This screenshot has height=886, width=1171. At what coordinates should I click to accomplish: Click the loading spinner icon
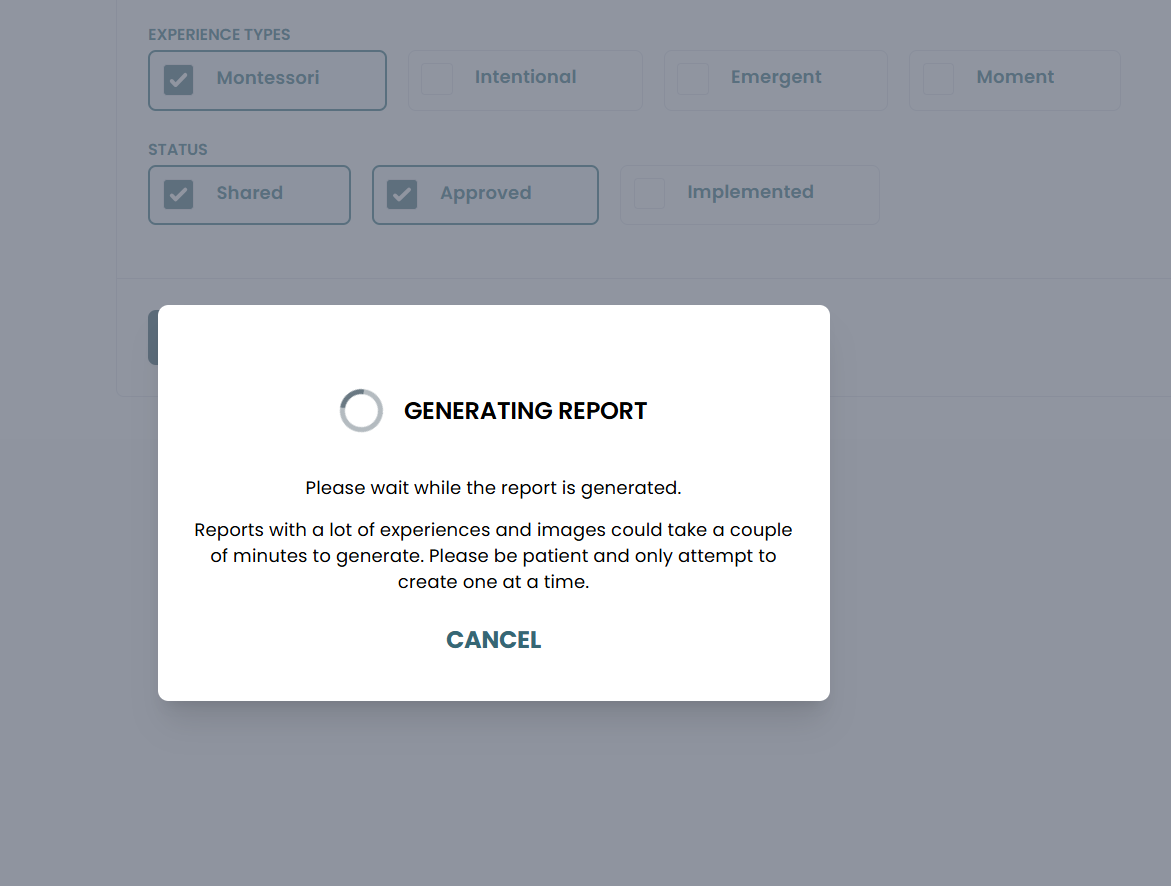(x=361, y=411)
